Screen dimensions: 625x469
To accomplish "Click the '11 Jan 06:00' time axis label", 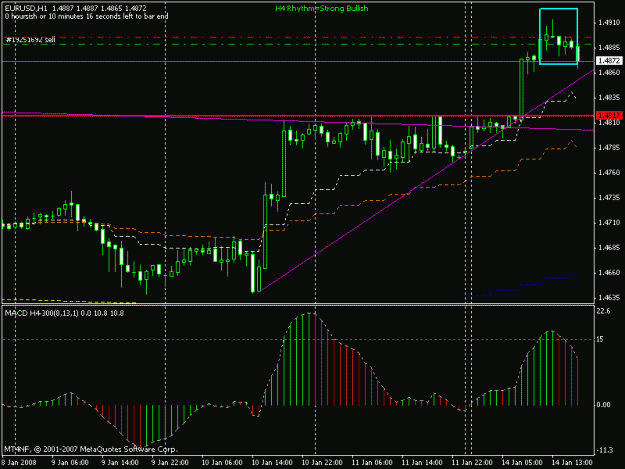I will tap(372, 463).
